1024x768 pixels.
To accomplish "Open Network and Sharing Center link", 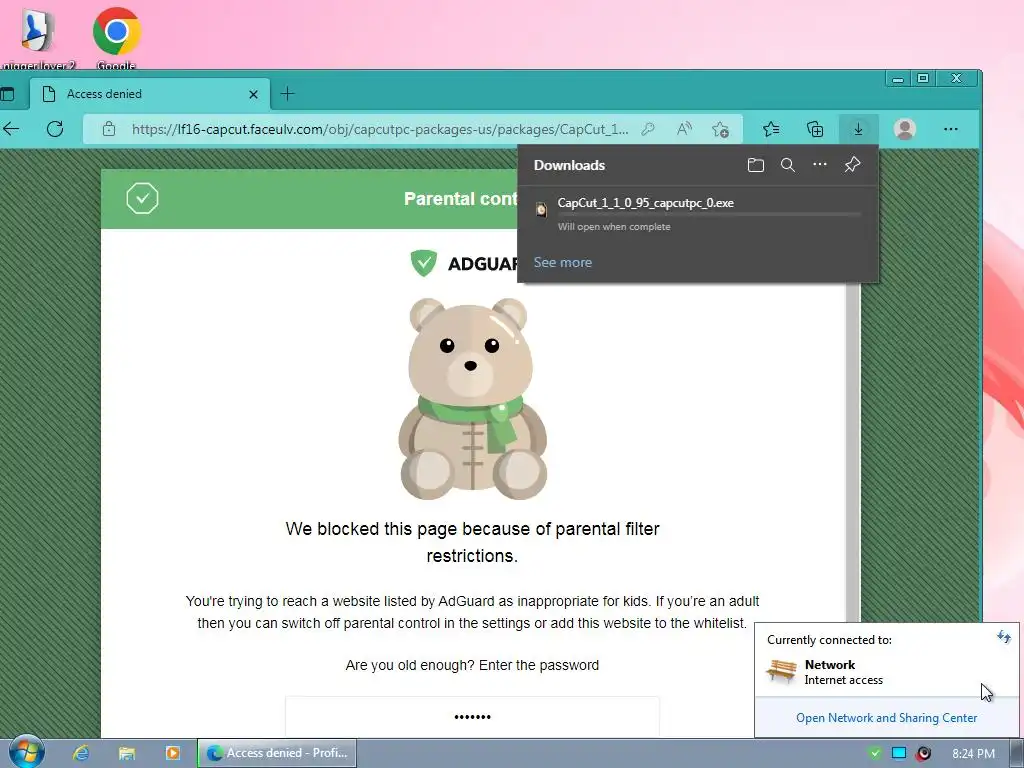I will coord(886,718).
